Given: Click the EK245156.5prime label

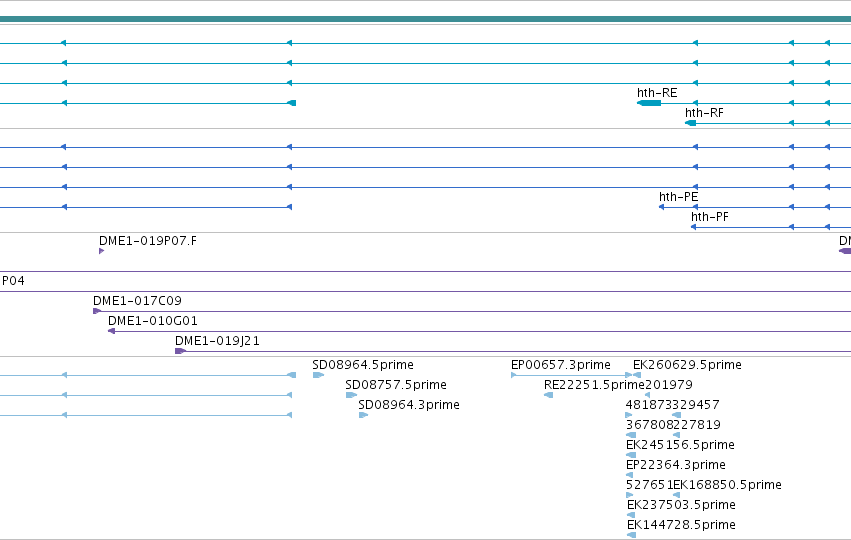Looking at the screenshot, I should click(680, 445).
